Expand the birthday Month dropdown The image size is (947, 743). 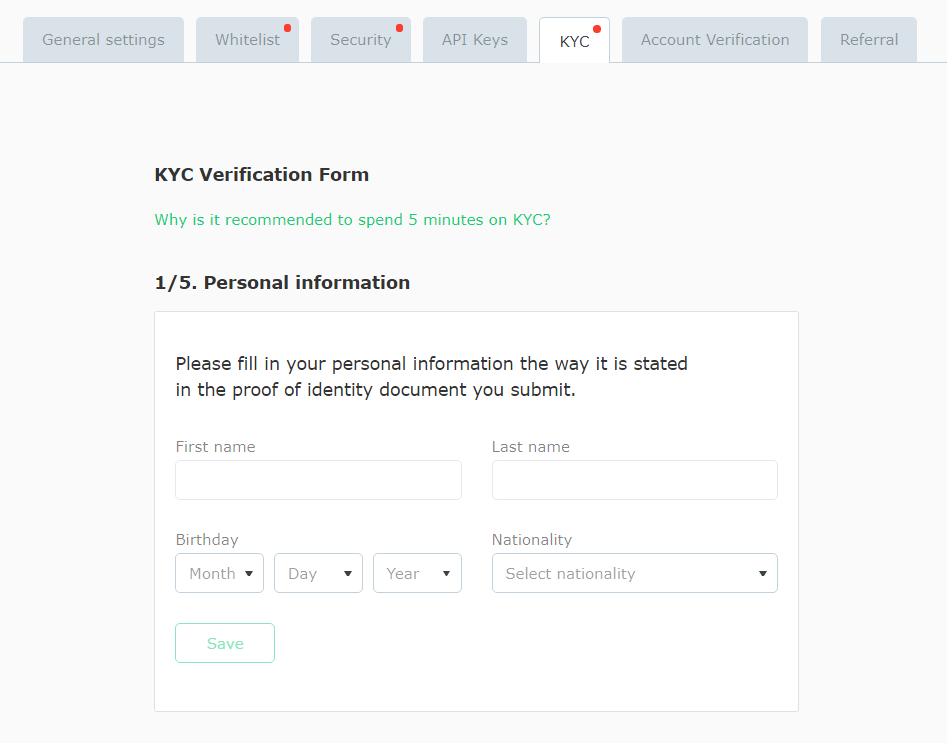pyautogui.click(x=219, y=573)
